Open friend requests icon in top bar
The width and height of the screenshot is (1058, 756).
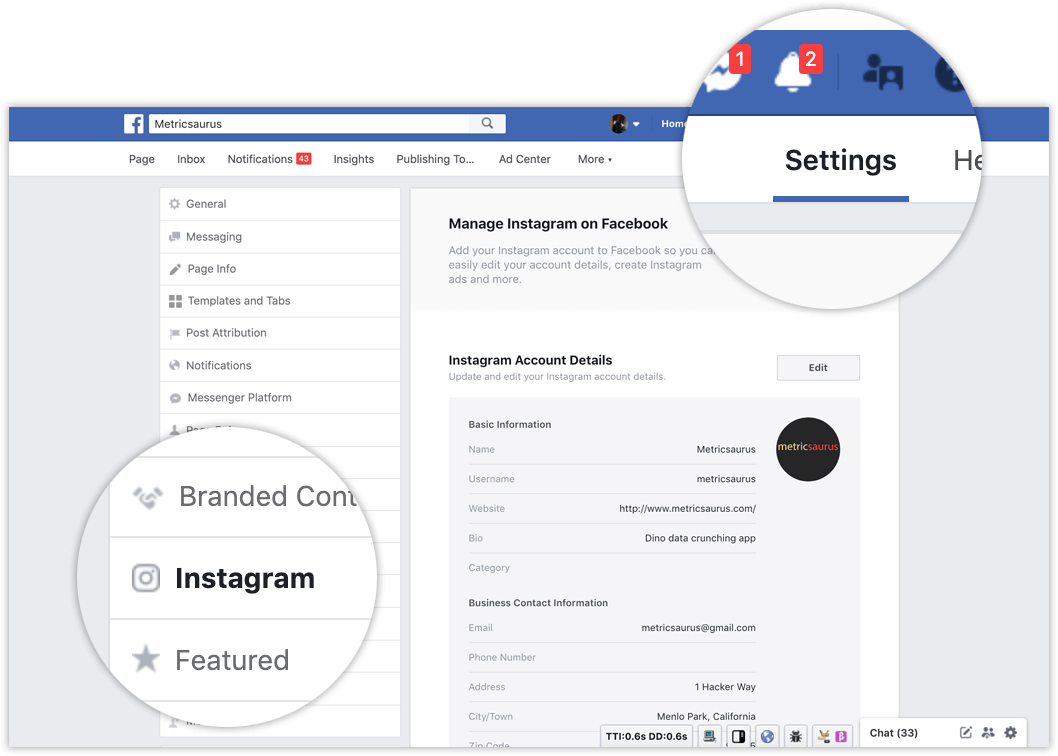pyautogui.click(x=883, y=72)
